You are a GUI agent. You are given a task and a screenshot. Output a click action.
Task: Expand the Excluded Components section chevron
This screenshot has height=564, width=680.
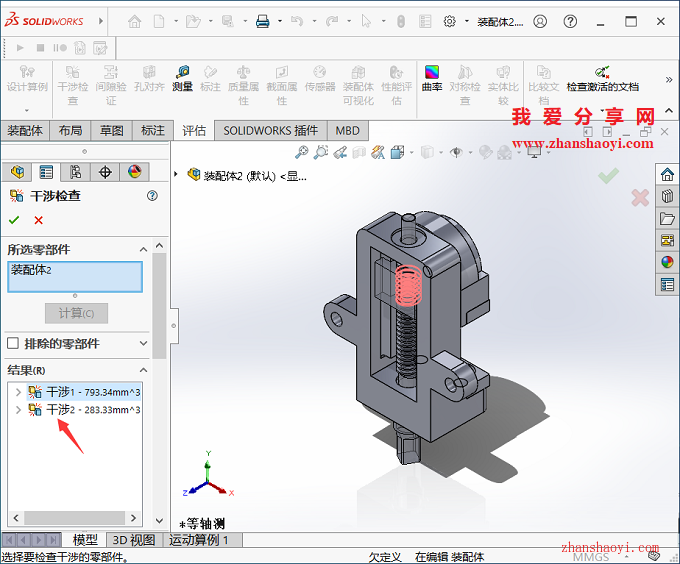tap(143, 343)
